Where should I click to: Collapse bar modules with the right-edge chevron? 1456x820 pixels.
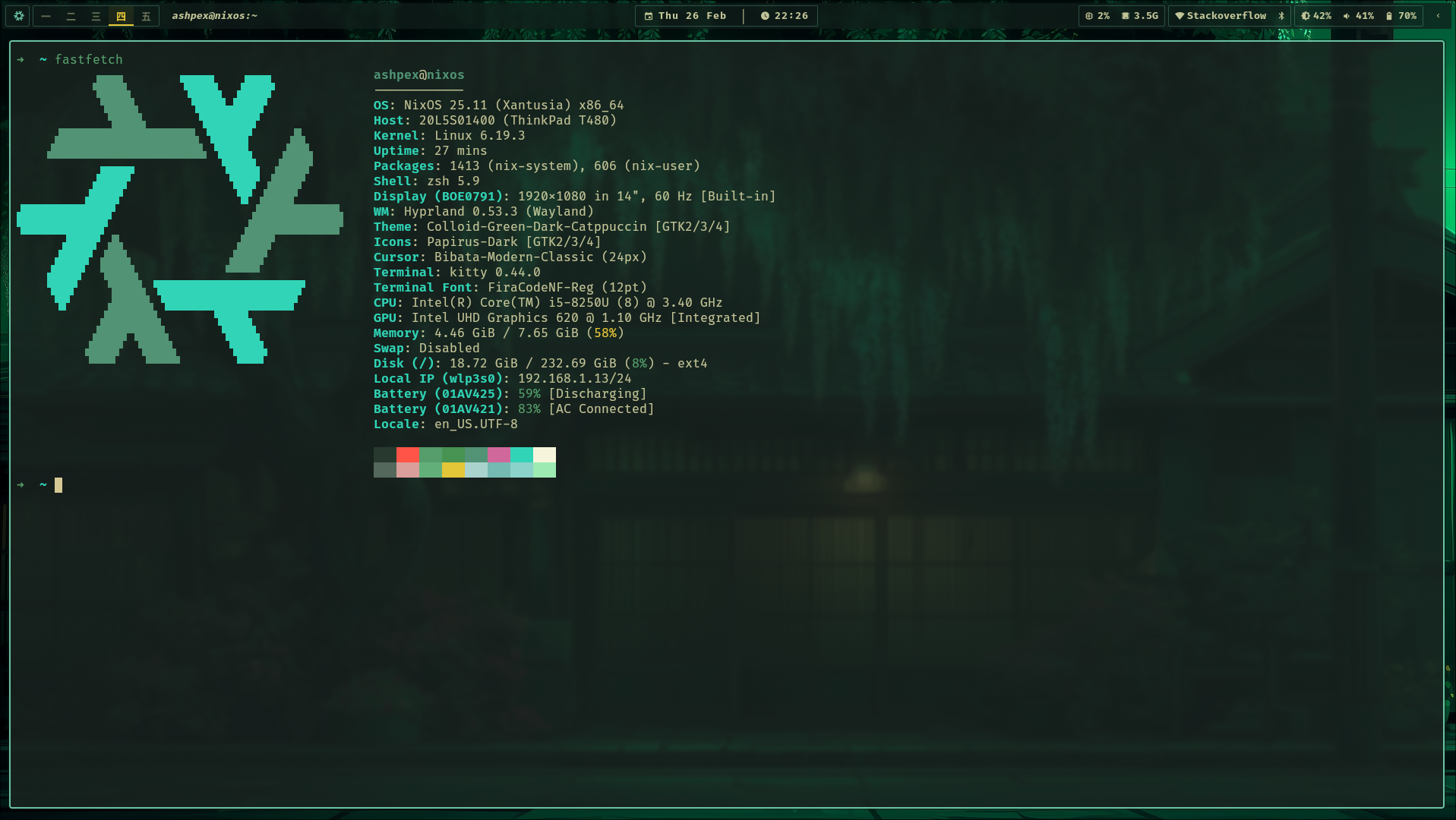click(1439, 15)
